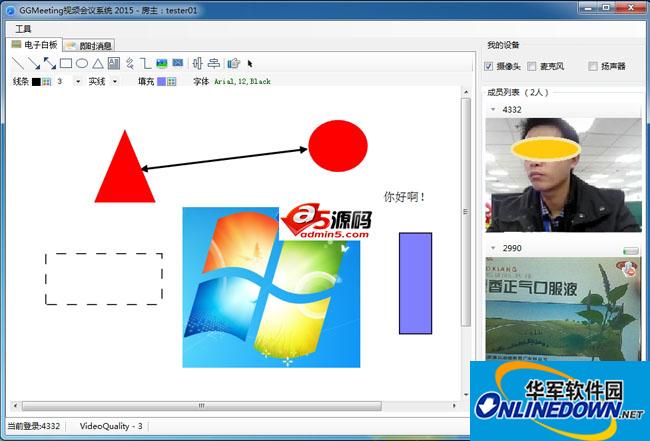Click the VideoQuality - 3 status text
The width and height of the screenshot is (650, 441).
(x=111, y=426)
